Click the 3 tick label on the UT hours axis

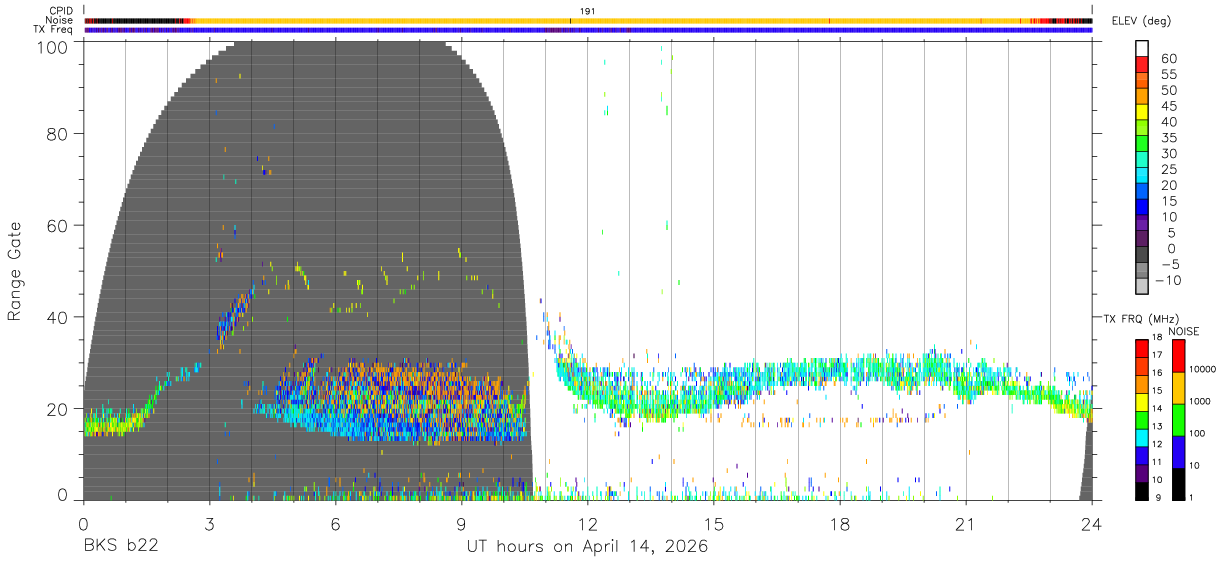click(x=210, y=523)
